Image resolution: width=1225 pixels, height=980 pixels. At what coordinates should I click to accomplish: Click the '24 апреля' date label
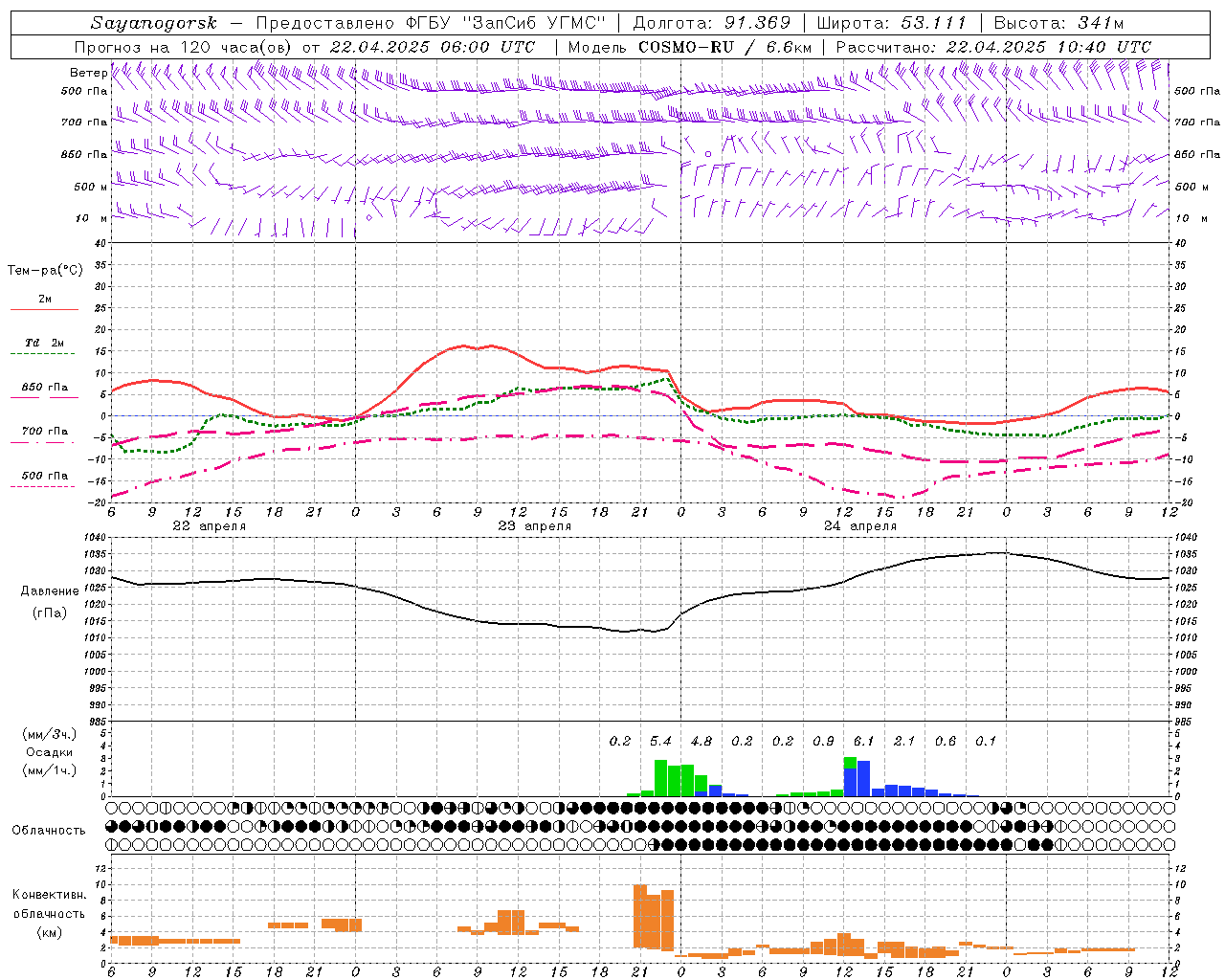click(x=860, y=526)
